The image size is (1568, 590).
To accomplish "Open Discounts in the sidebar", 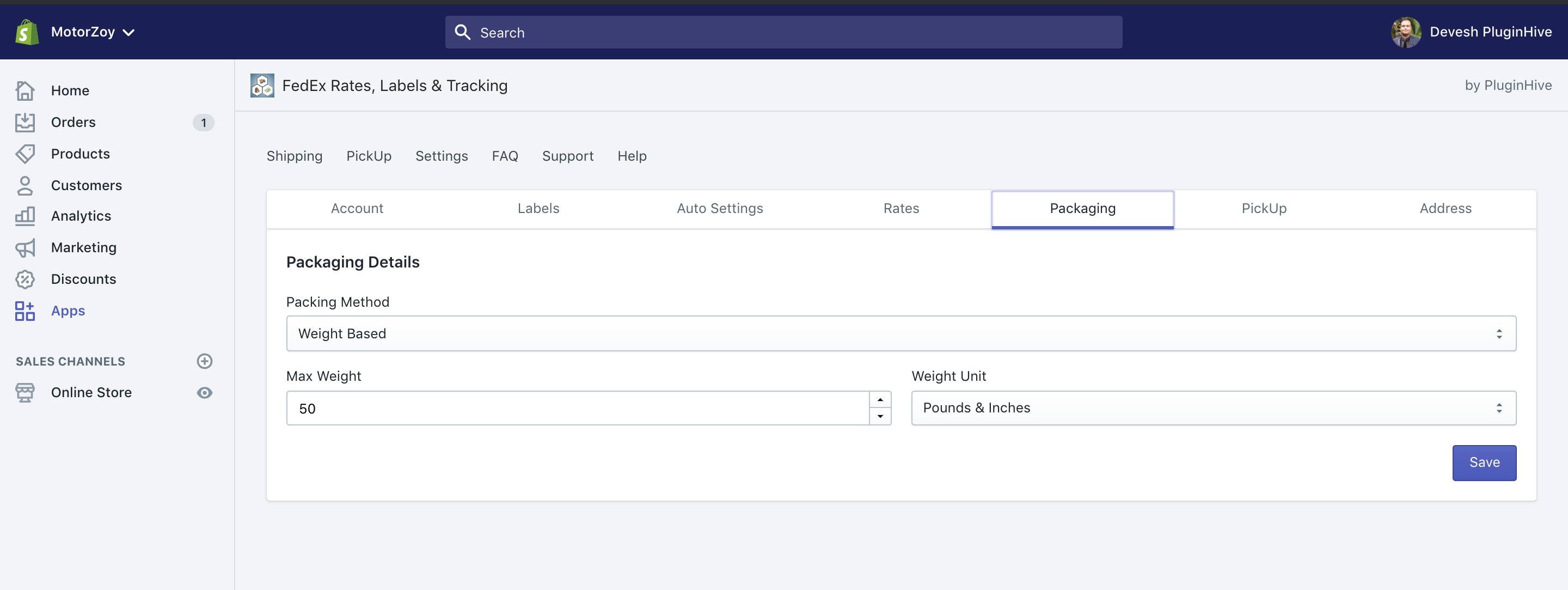I will pyautogui.click(x=83, y=279).
